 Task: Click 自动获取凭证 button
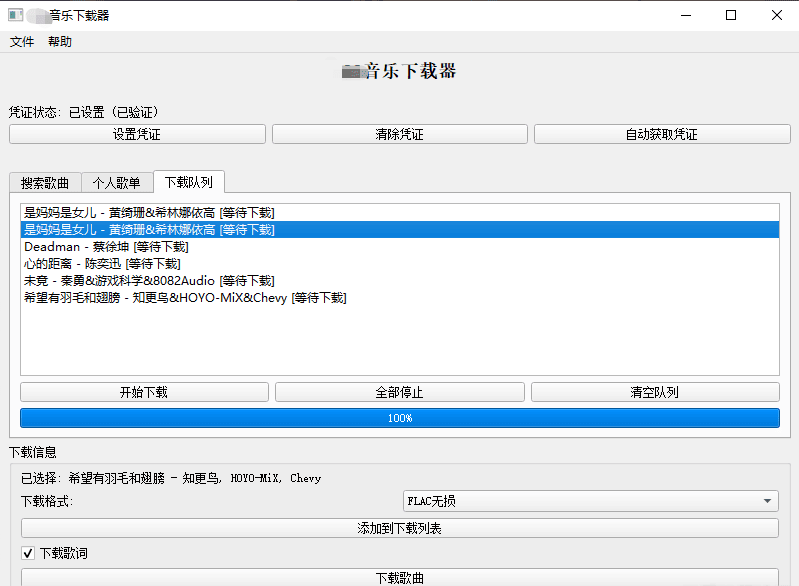(x=661, y=134)
